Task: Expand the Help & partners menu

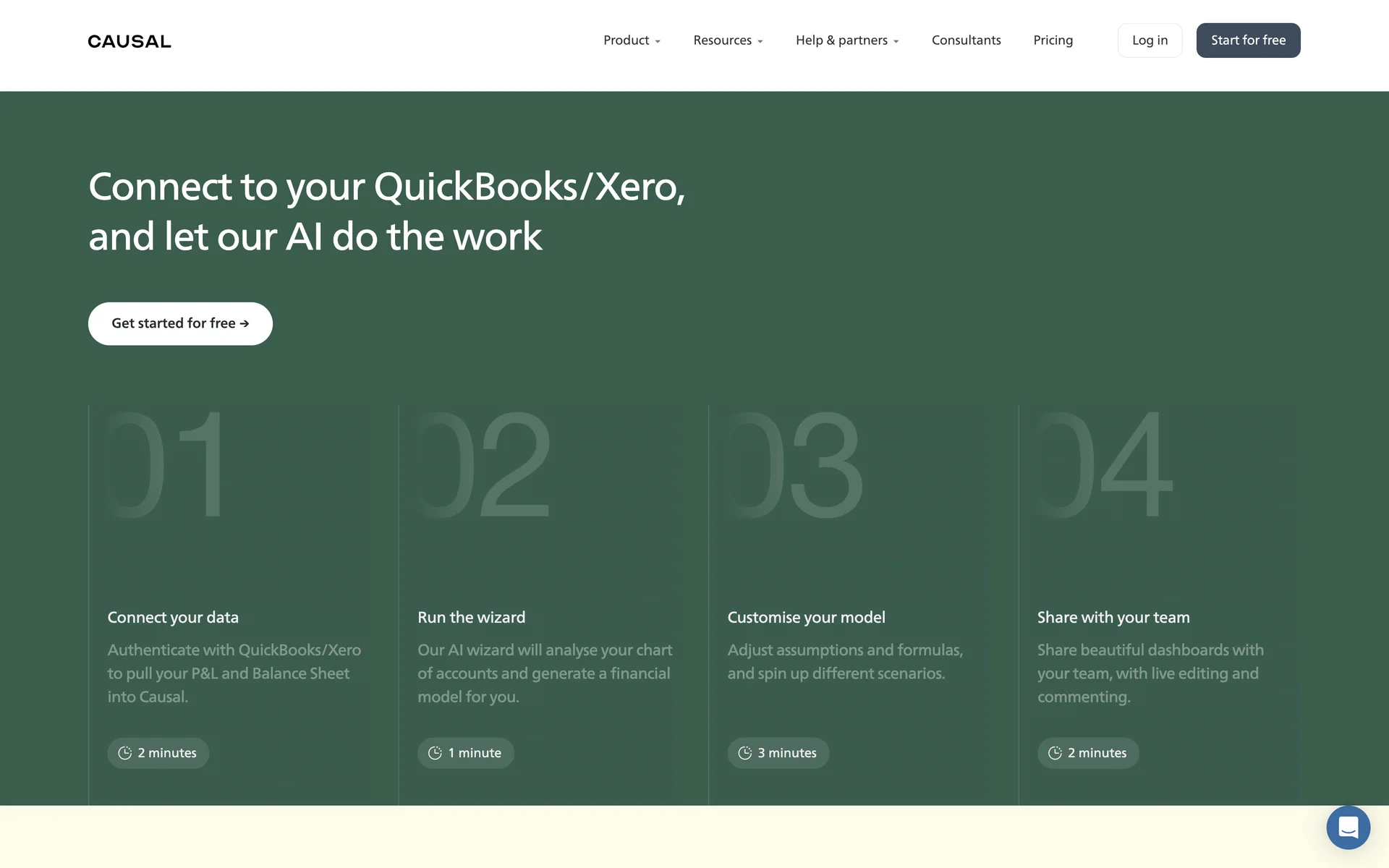Action: (846, 41)
